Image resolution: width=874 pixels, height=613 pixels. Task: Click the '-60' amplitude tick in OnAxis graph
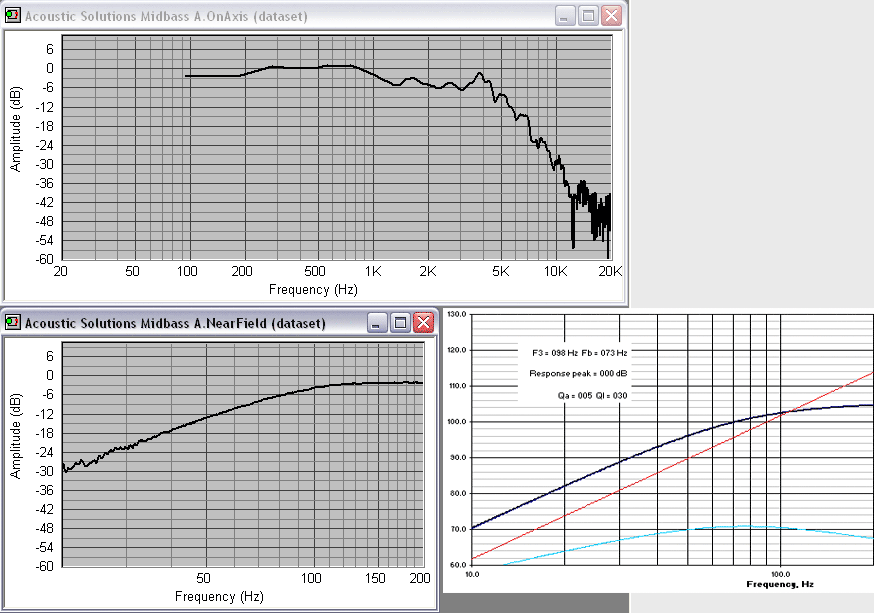click(44, 260)
